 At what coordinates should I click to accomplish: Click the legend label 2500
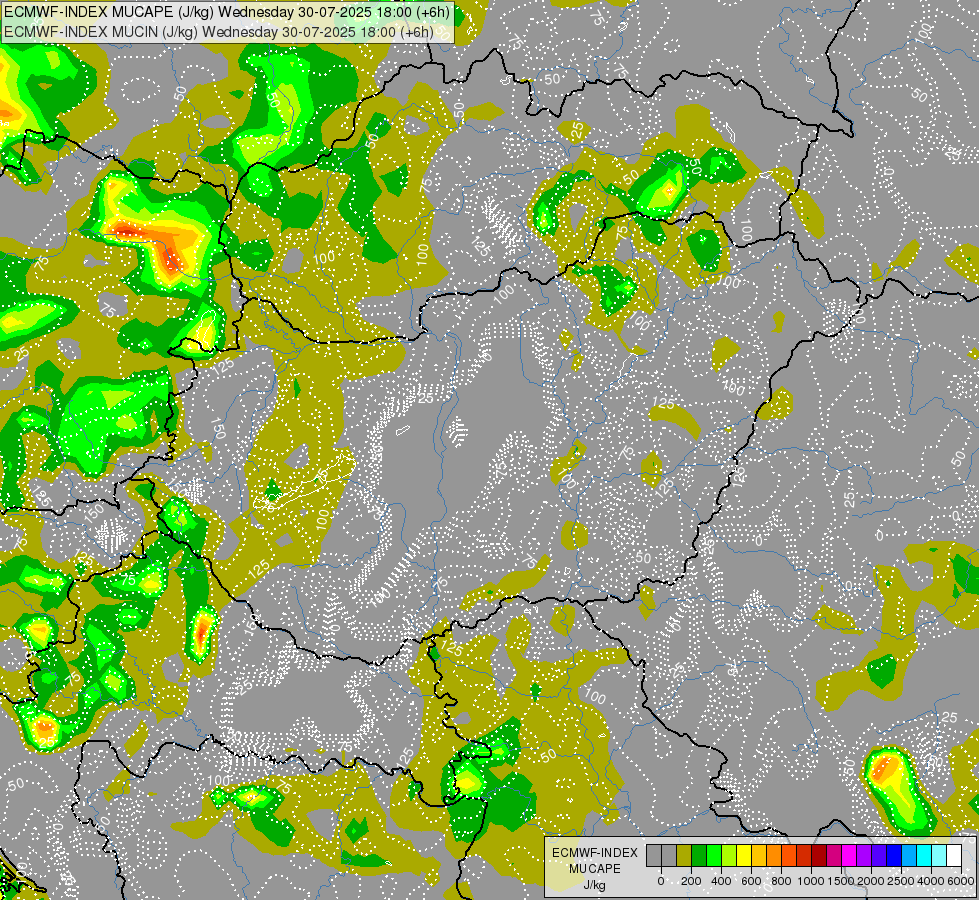pos(901,881)
